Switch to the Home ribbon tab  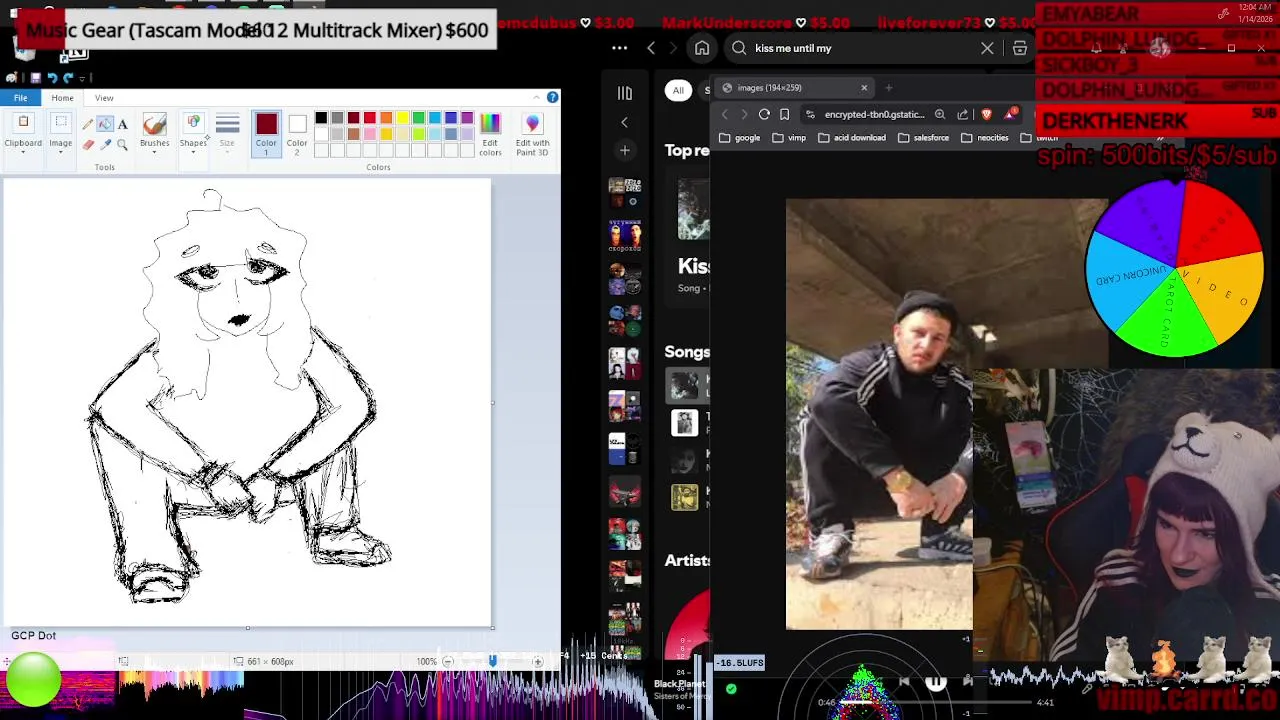(62, 98)
